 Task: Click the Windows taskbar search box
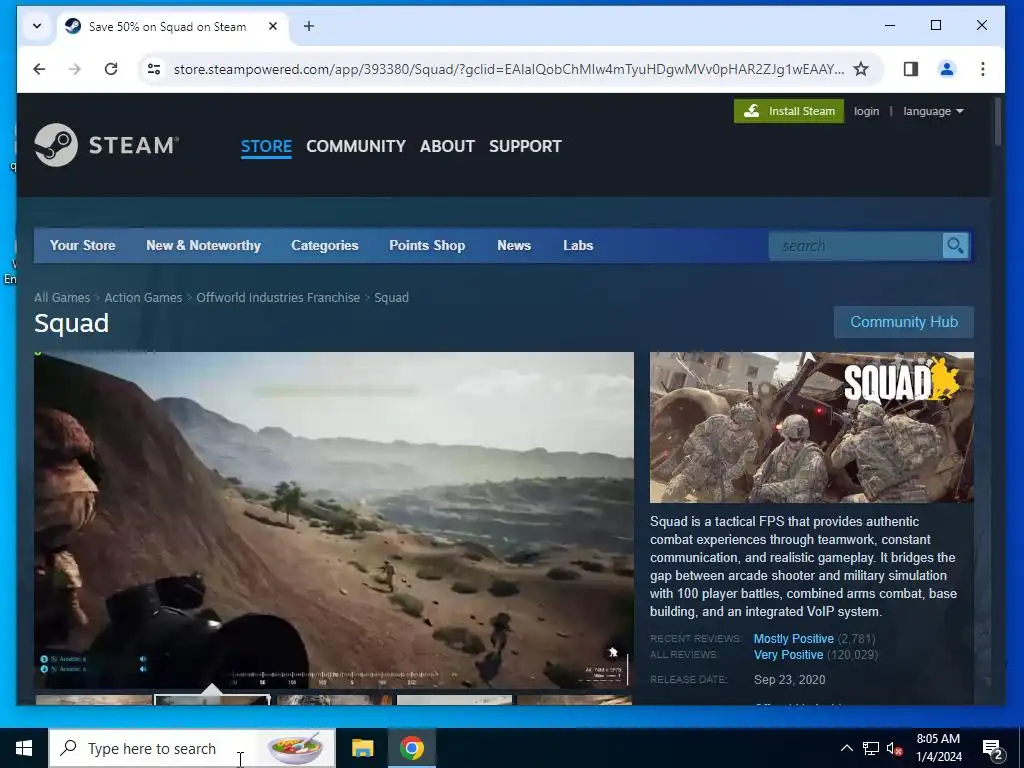[193, 748]
